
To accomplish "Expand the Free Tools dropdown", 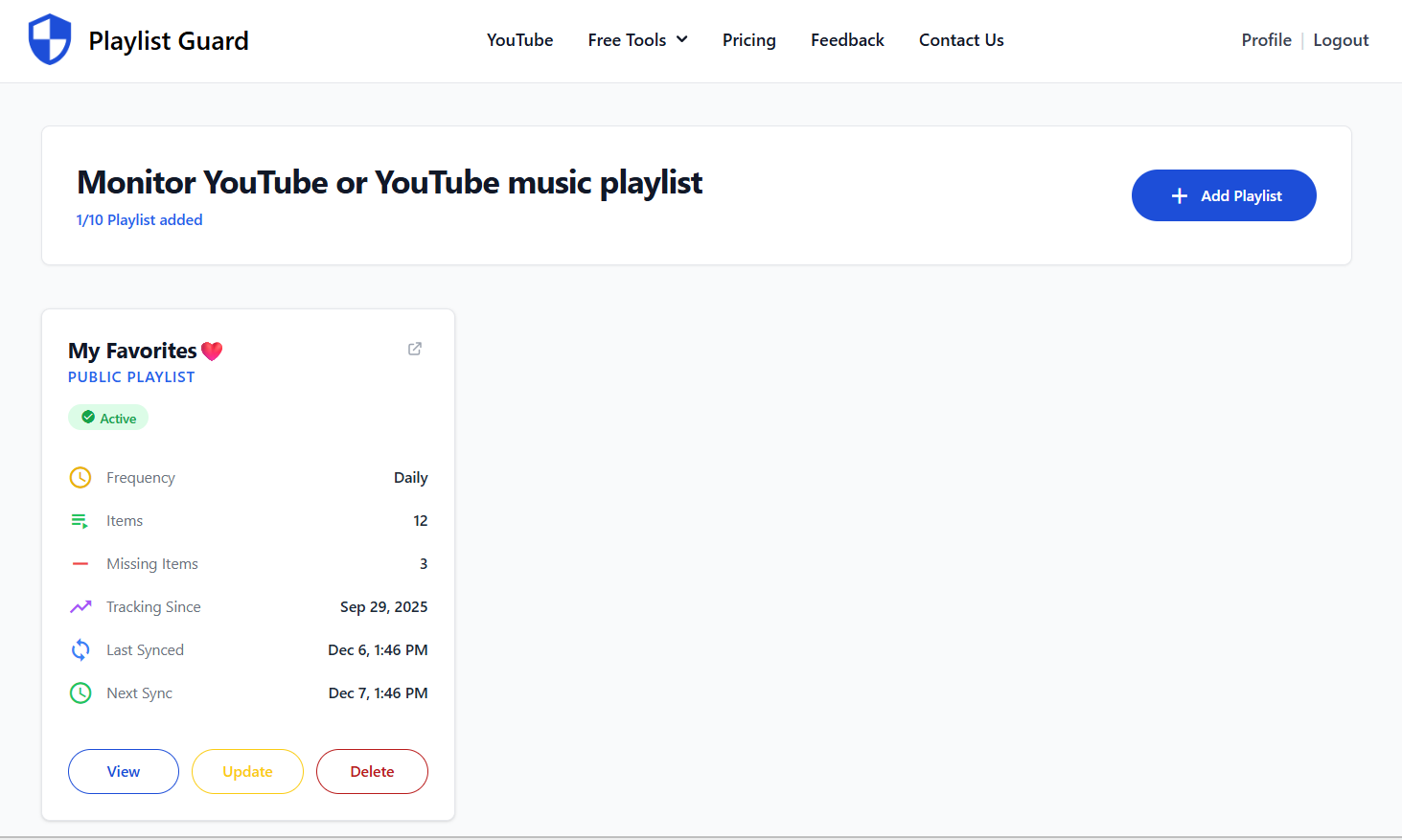I will click(x=637, y=40).
